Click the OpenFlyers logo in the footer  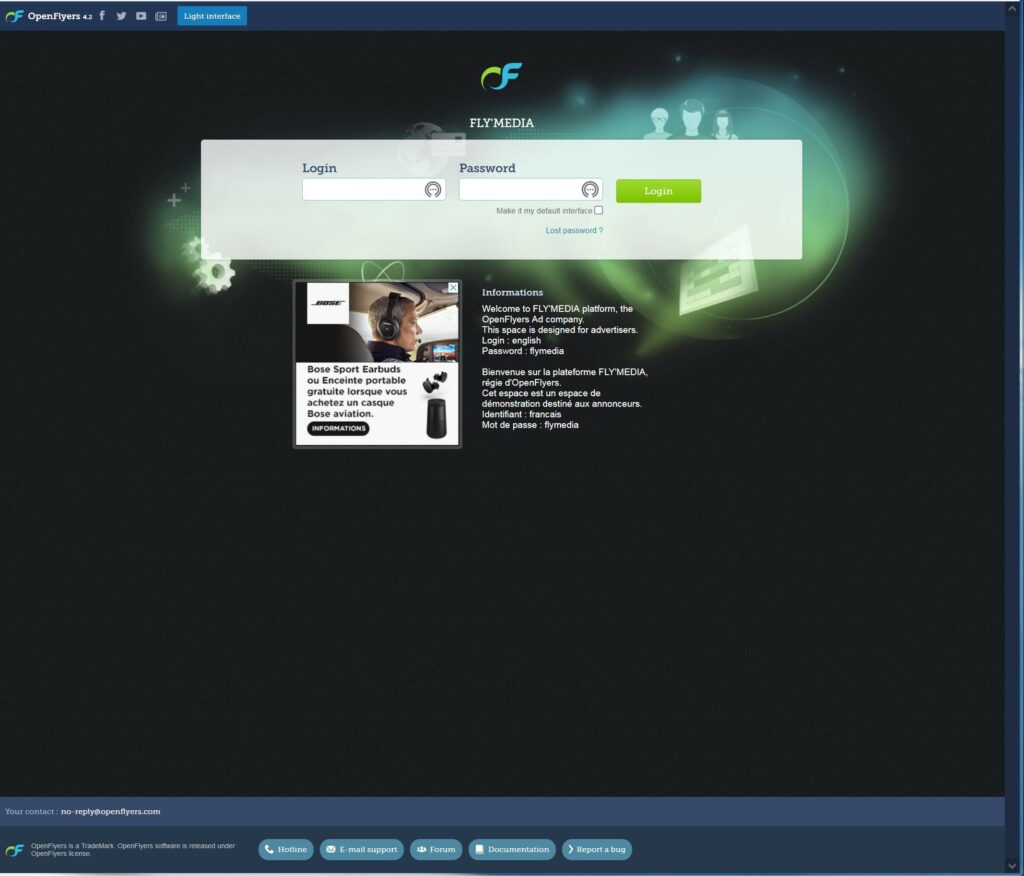tap(14, 850)
